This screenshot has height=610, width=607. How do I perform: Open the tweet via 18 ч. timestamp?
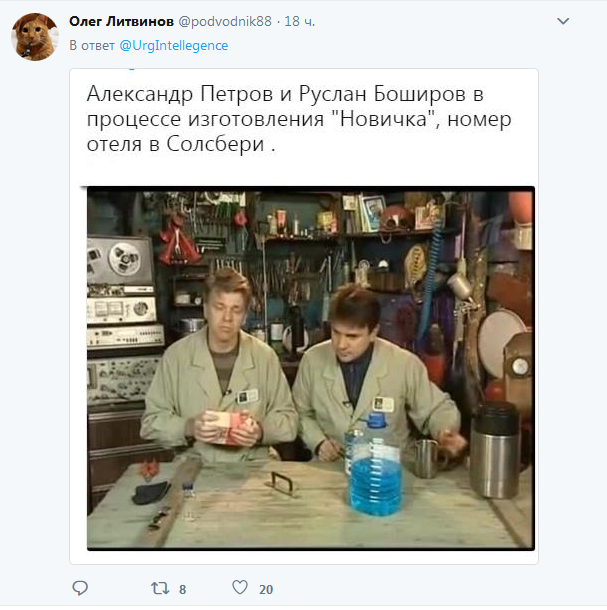(300, 21)
